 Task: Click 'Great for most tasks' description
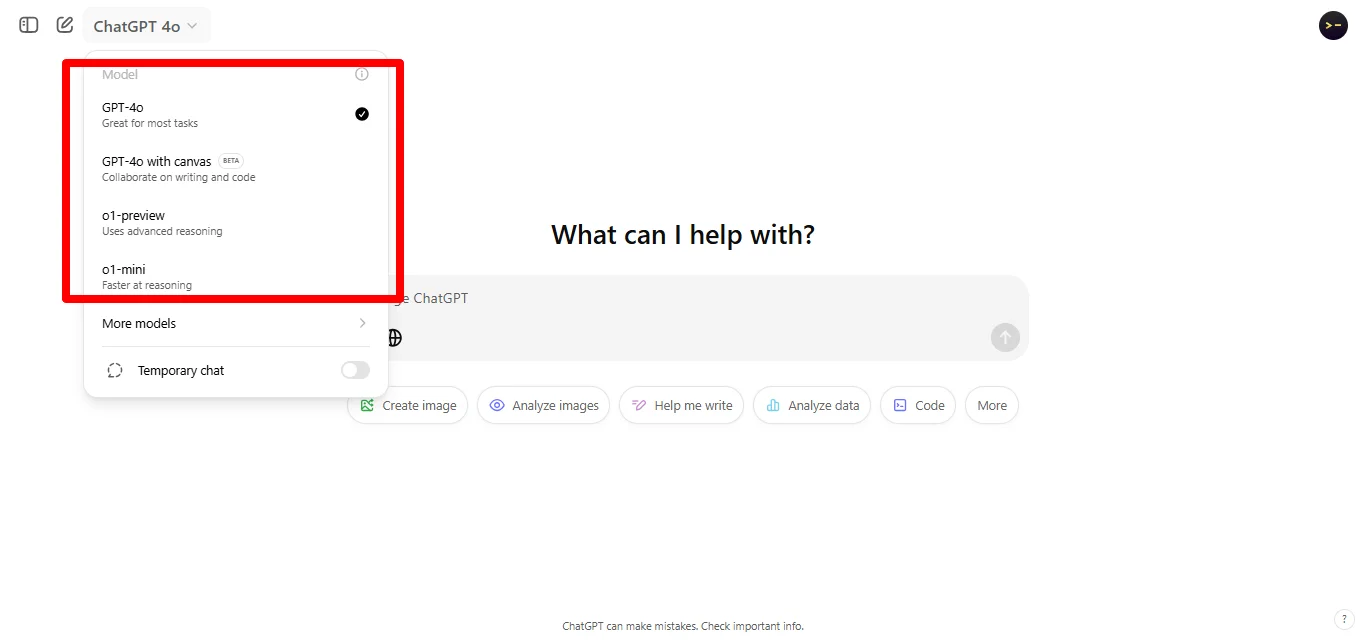150,124
